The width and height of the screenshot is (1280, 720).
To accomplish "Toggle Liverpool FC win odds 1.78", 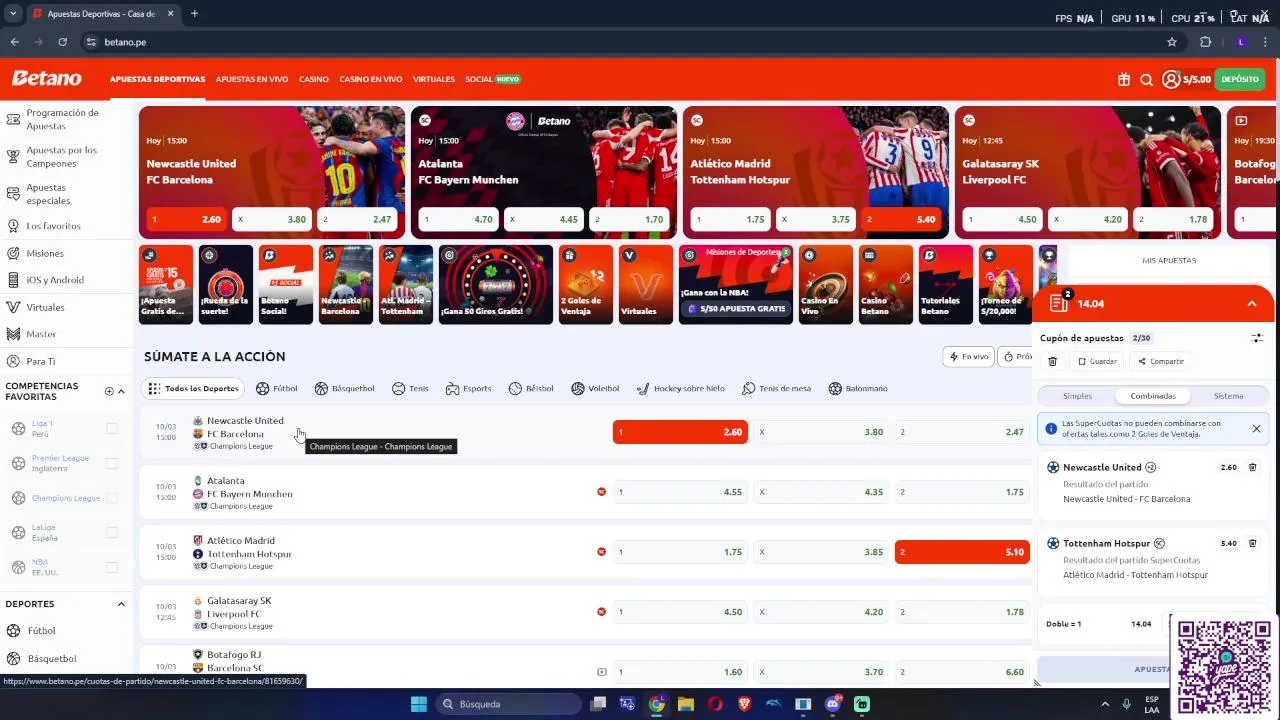I will (x=962, y=612).
